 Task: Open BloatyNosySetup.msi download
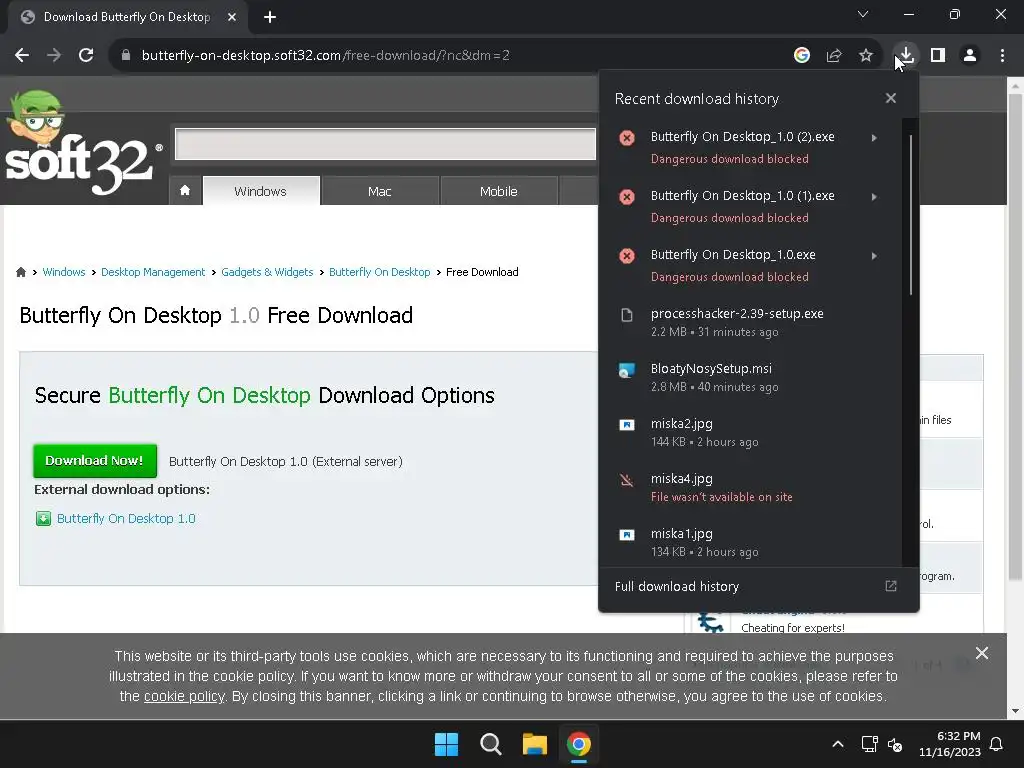point(750,377)
